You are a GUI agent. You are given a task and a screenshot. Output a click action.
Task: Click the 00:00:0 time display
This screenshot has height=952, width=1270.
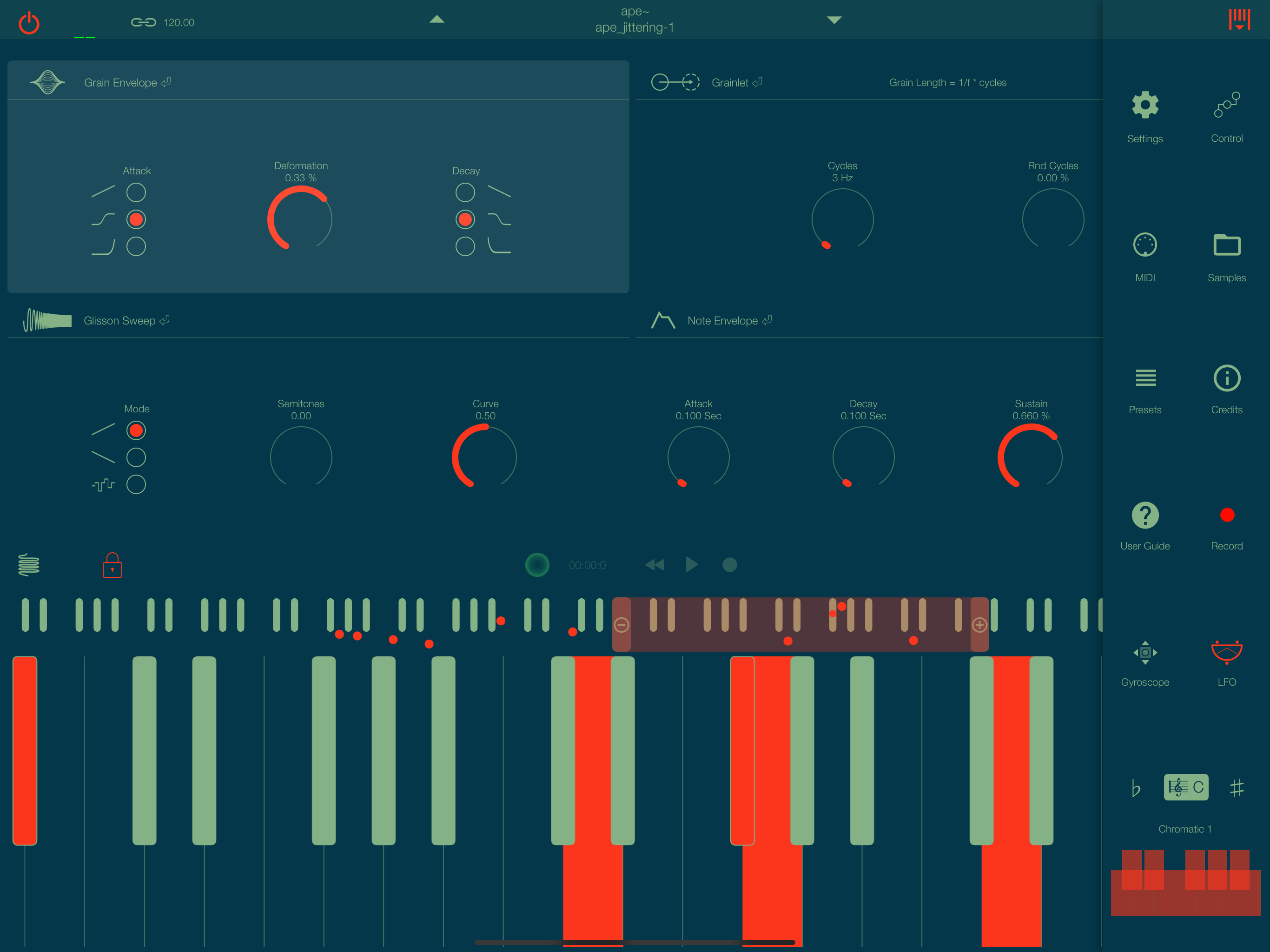pos(587,565)
